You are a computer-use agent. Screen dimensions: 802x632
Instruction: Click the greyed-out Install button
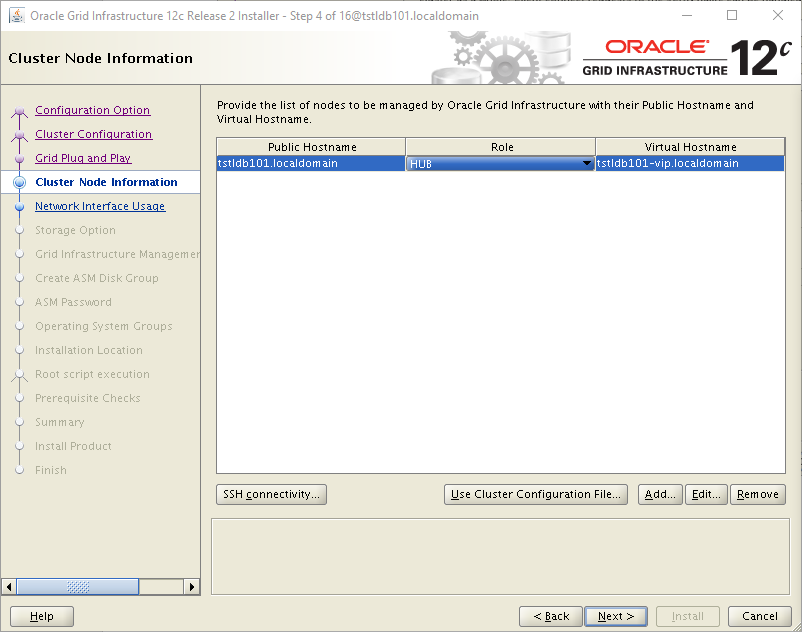688,616
